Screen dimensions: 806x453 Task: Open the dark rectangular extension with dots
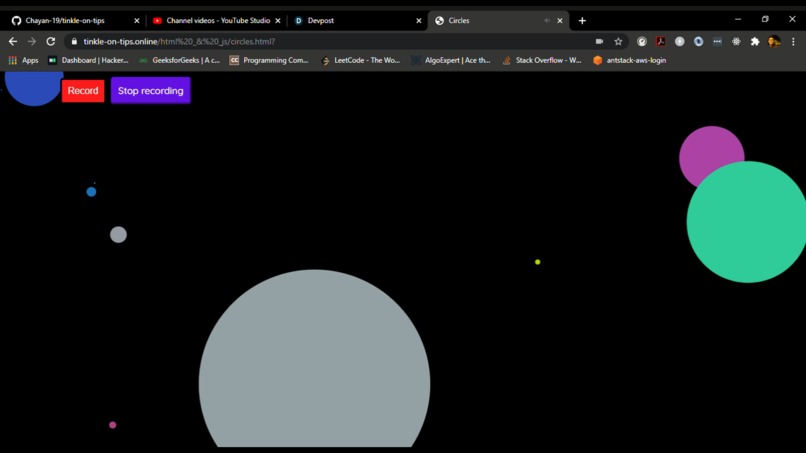pyautogui.click(x=717, y=42)
